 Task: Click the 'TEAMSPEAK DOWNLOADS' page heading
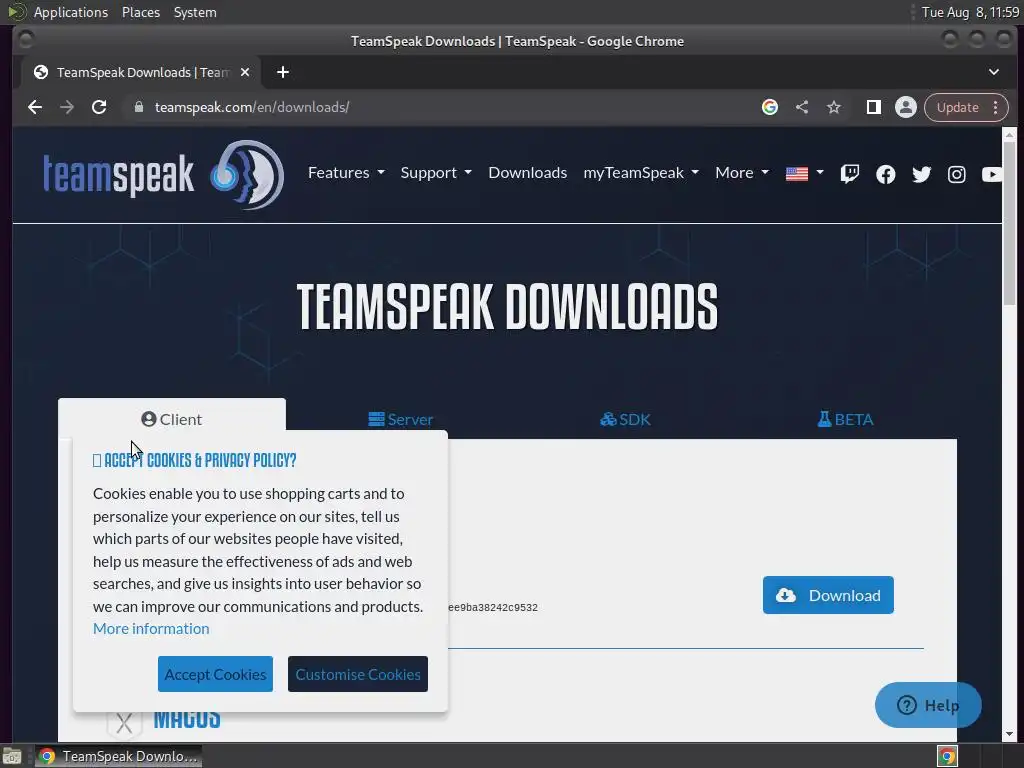507,306
